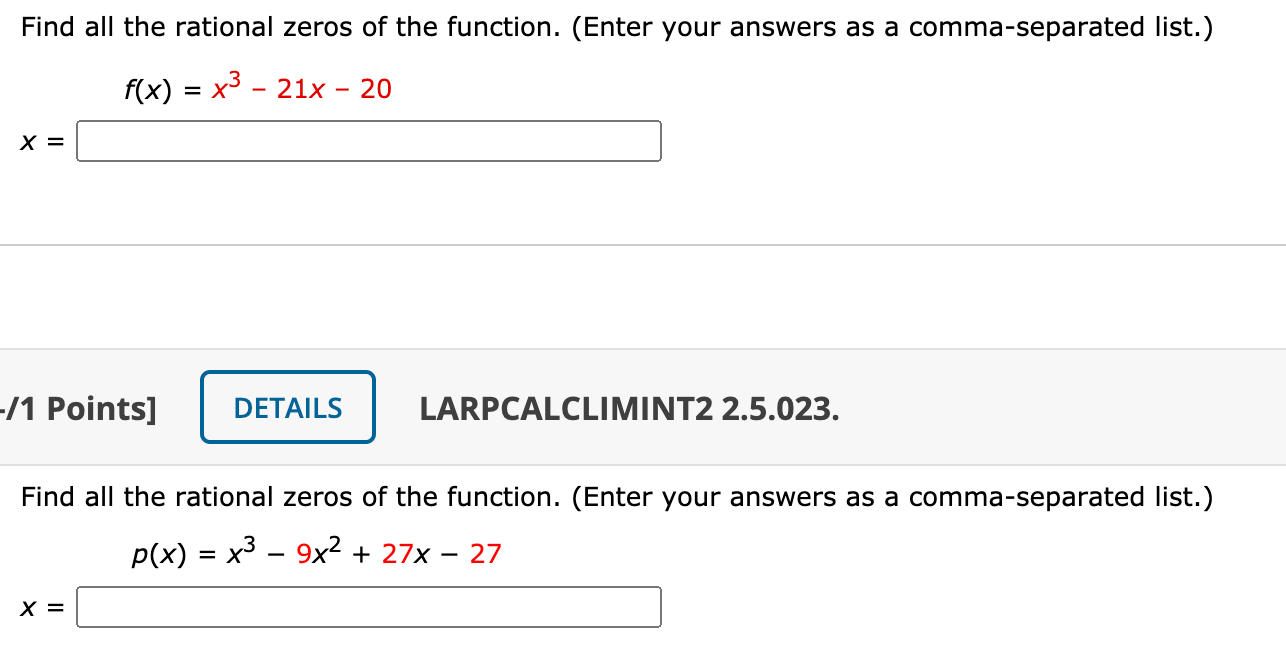Click the DETAILS button for problem 2.5.023

coord(287,406)
